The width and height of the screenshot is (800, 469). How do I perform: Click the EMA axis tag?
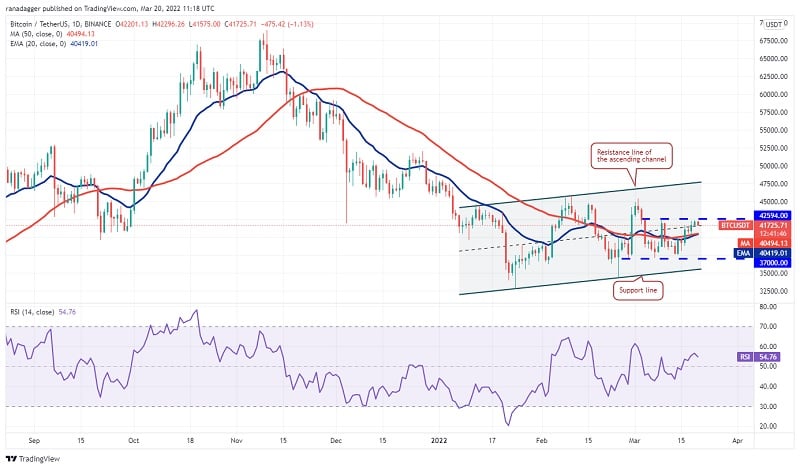click(743, 253)
